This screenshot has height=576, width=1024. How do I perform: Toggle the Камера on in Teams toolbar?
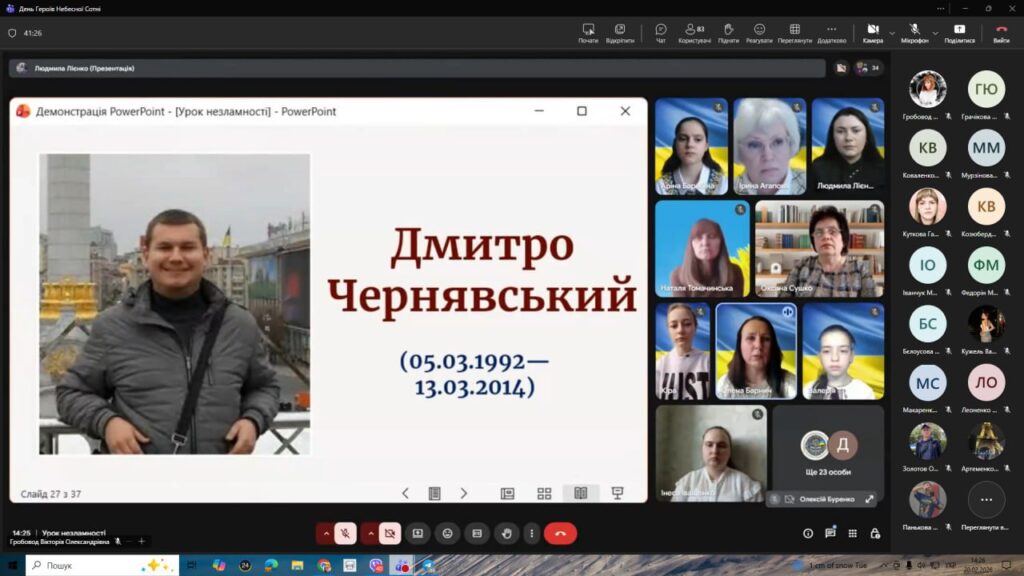[x=872, y=33]
